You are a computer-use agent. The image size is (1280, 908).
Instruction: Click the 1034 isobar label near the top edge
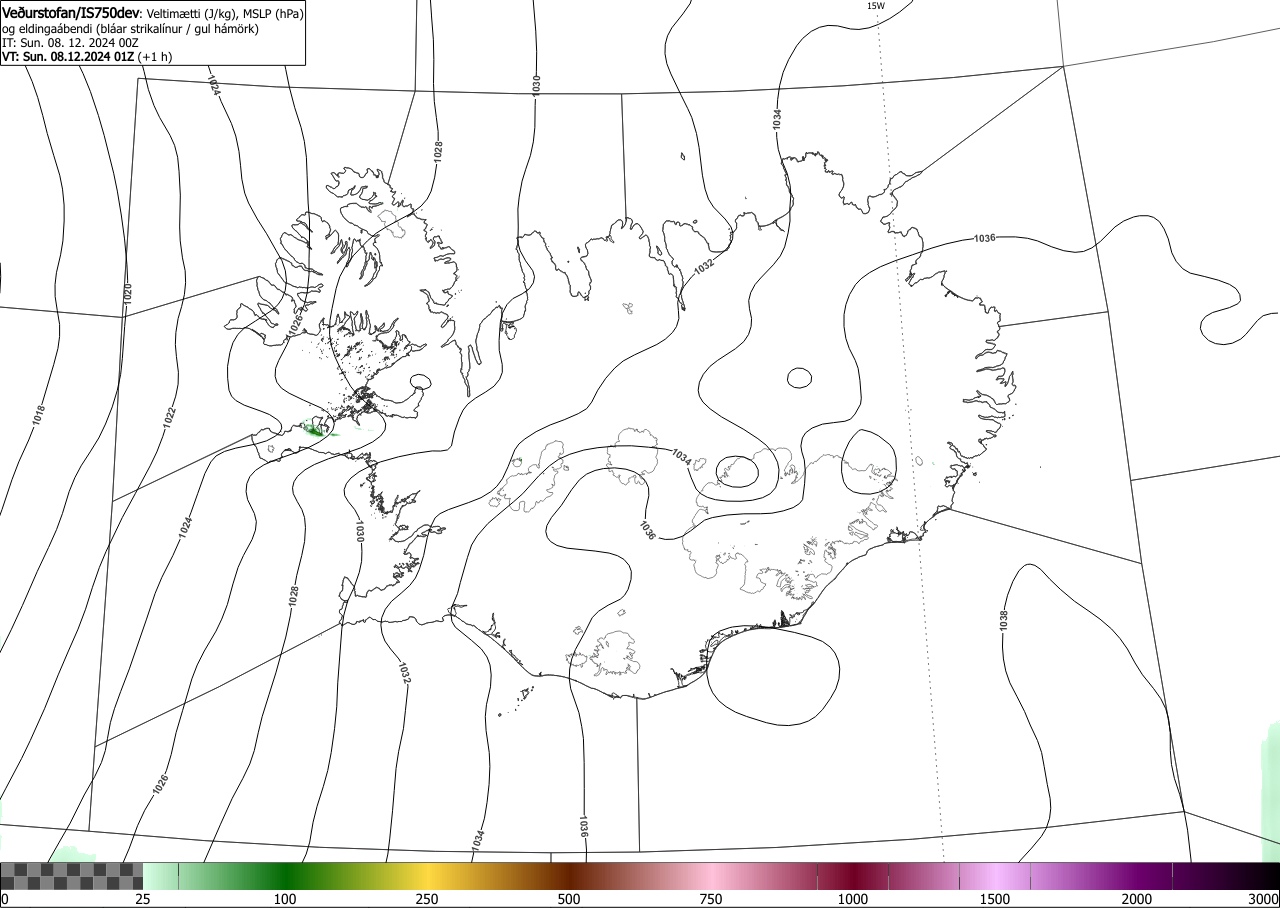[x=777, y=119]
